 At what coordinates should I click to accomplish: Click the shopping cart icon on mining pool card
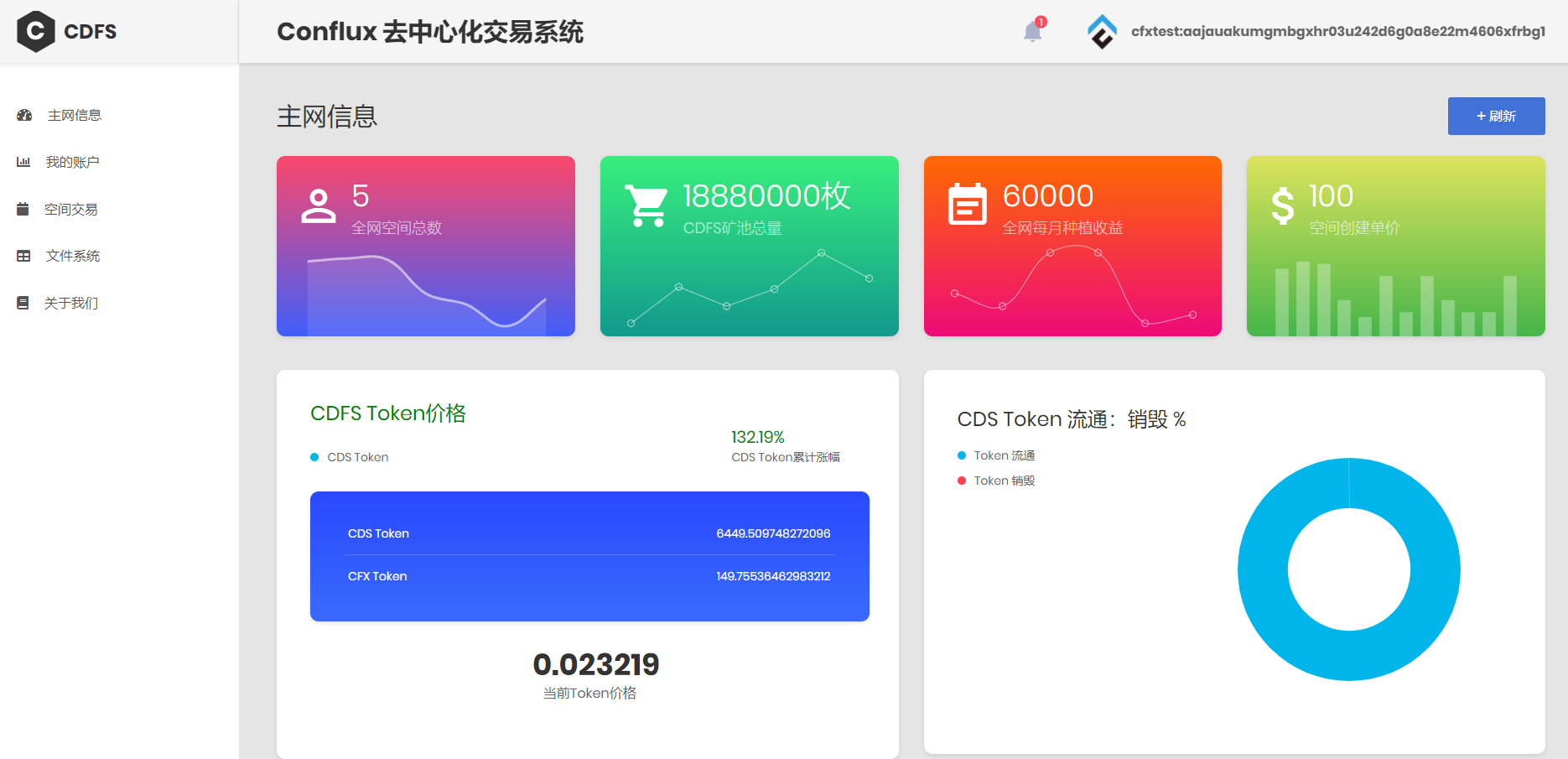(x=646, y=206)
